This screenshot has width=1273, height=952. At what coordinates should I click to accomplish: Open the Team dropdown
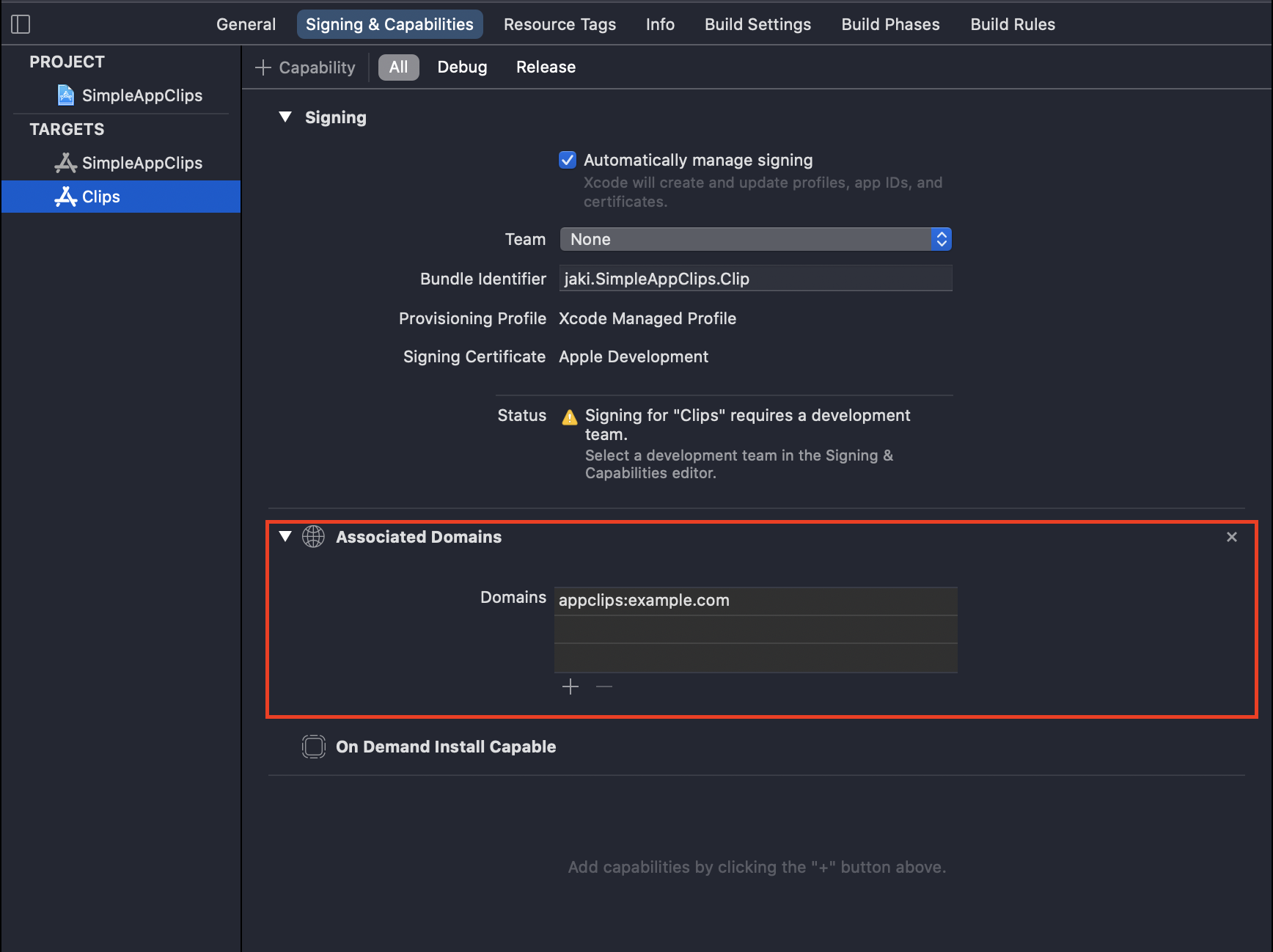tap(755, 239)
